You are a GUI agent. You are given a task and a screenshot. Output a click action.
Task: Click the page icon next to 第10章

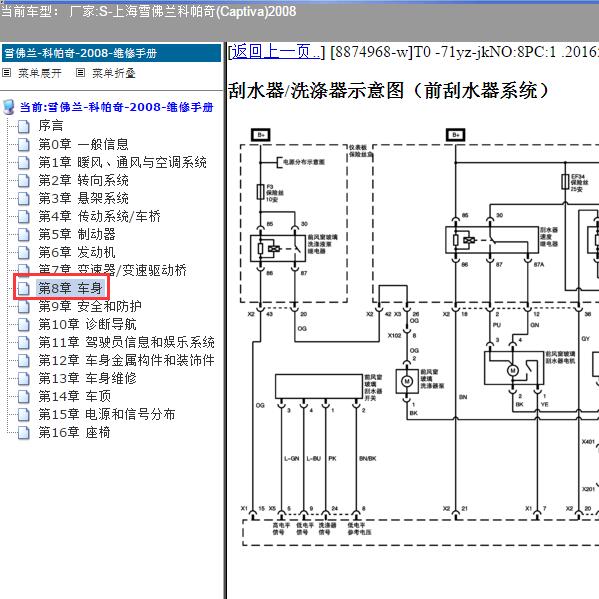(24, 325)
